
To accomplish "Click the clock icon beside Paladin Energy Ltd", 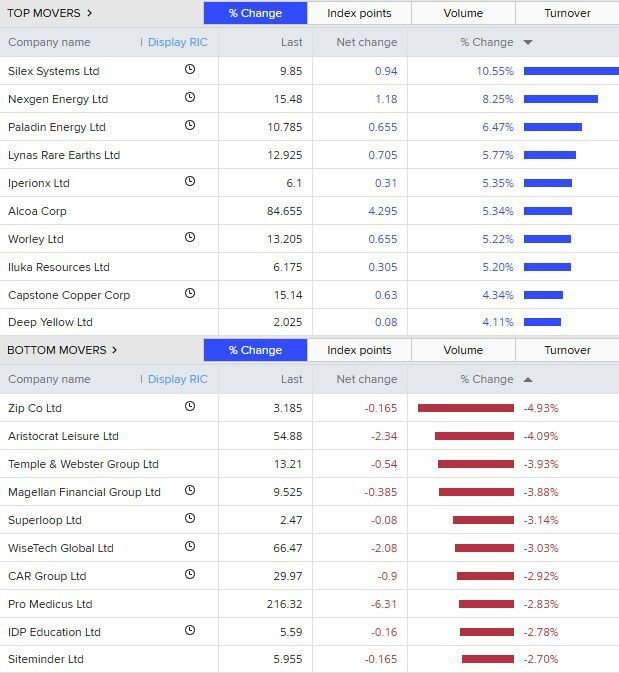I will [x=190, y=126].
